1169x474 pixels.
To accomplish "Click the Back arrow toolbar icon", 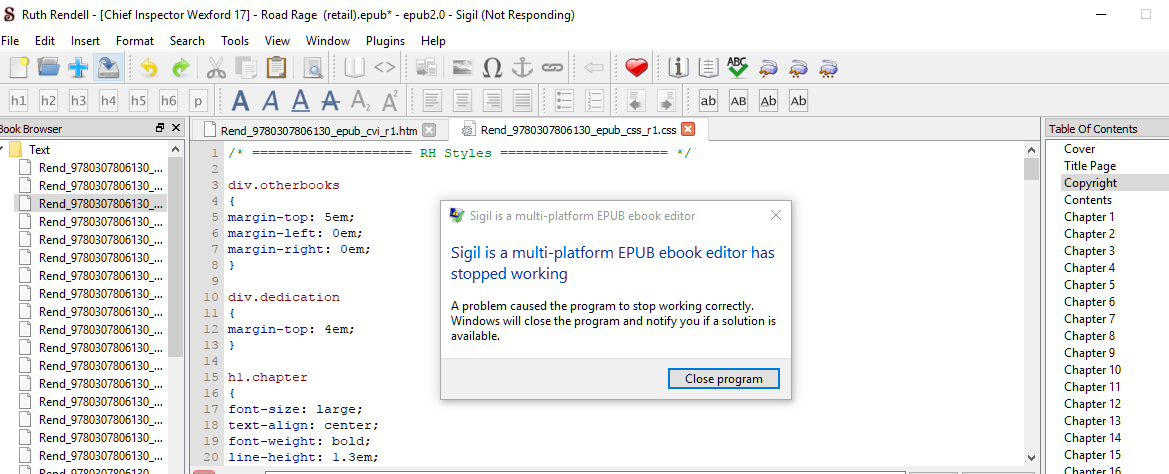I will click(x=593, y=68).
